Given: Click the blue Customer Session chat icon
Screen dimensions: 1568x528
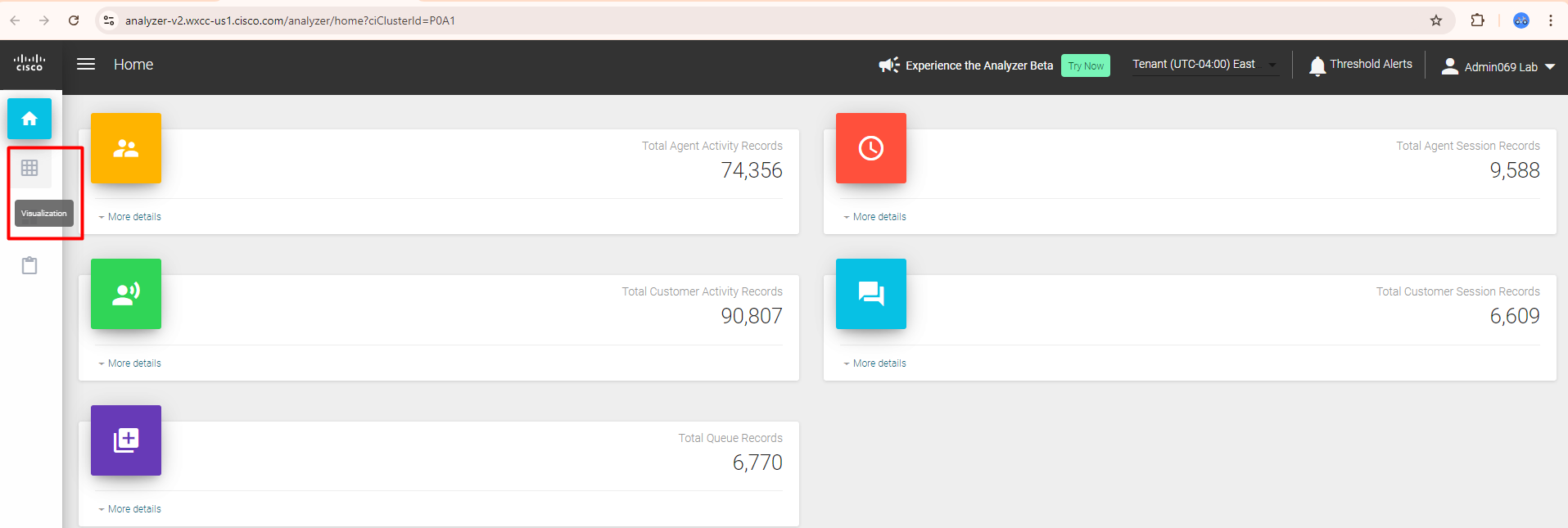Looking at the screenshot, I should [871, 294].
